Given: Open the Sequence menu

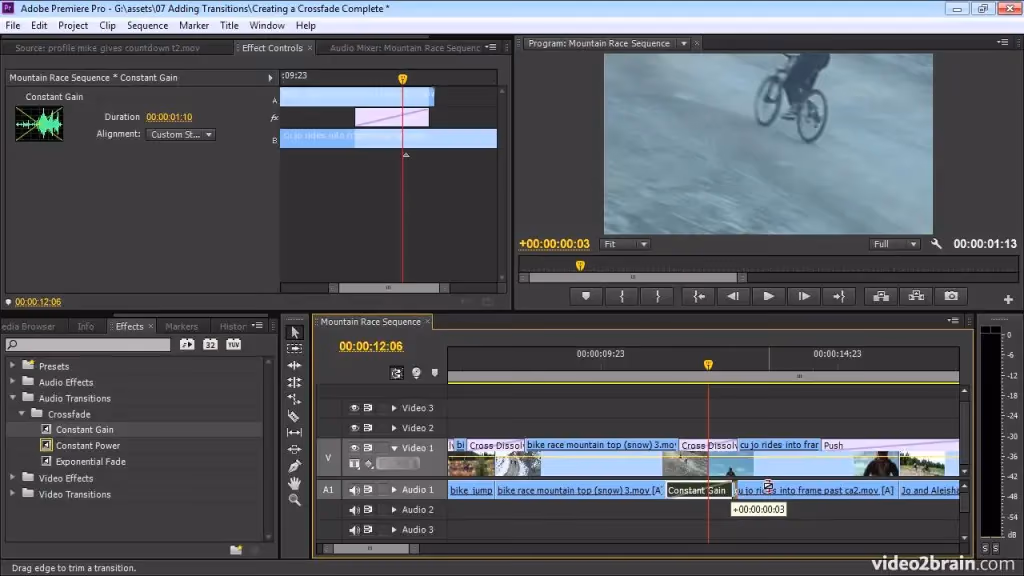Looking at the screenshot, I should click(x=148, y=25).
